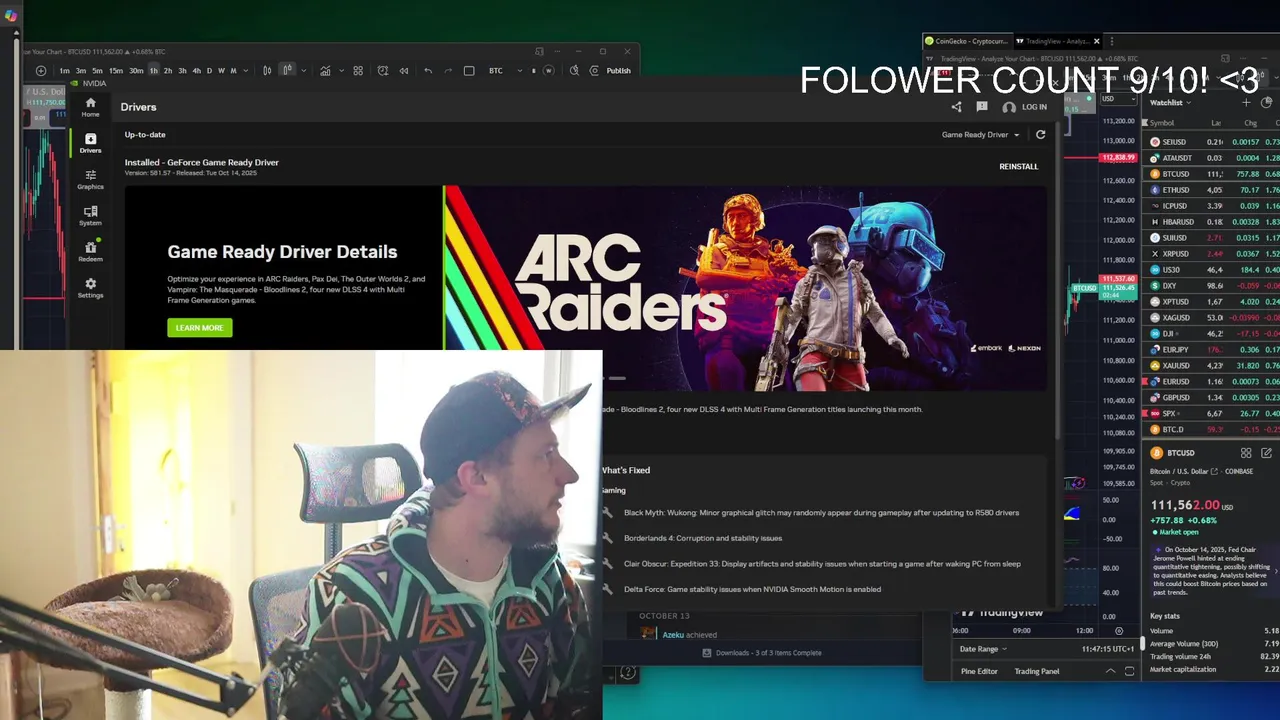Switch to CoinGecko browser tab
The width and height of the screenshot is (1280, 720).
[965, 41]
